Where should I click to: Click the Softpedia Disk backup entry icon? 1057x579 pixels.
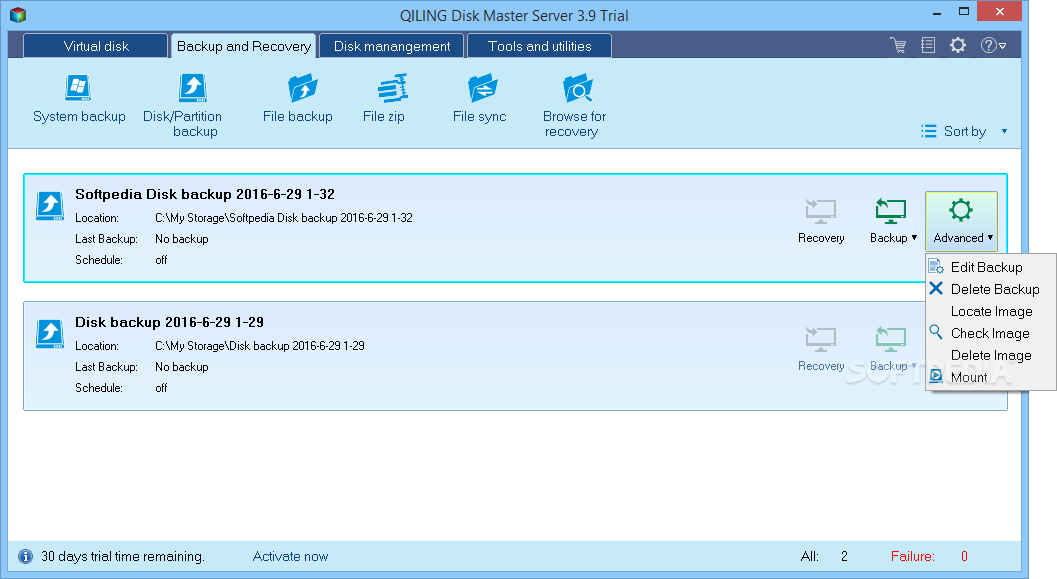tap(50, 206)
